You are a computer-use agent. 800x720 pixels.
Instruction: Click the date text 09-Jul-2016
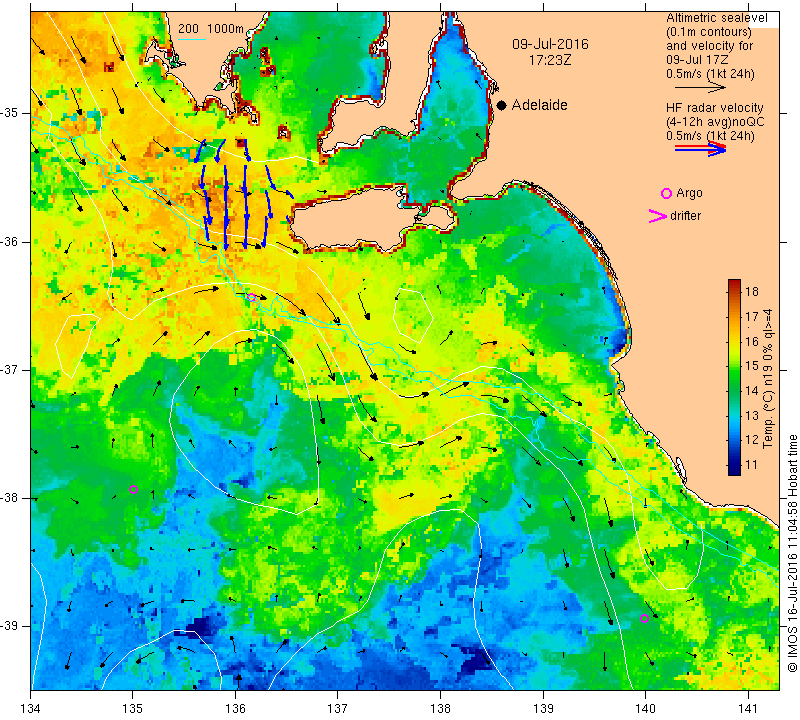pos(551,44)
